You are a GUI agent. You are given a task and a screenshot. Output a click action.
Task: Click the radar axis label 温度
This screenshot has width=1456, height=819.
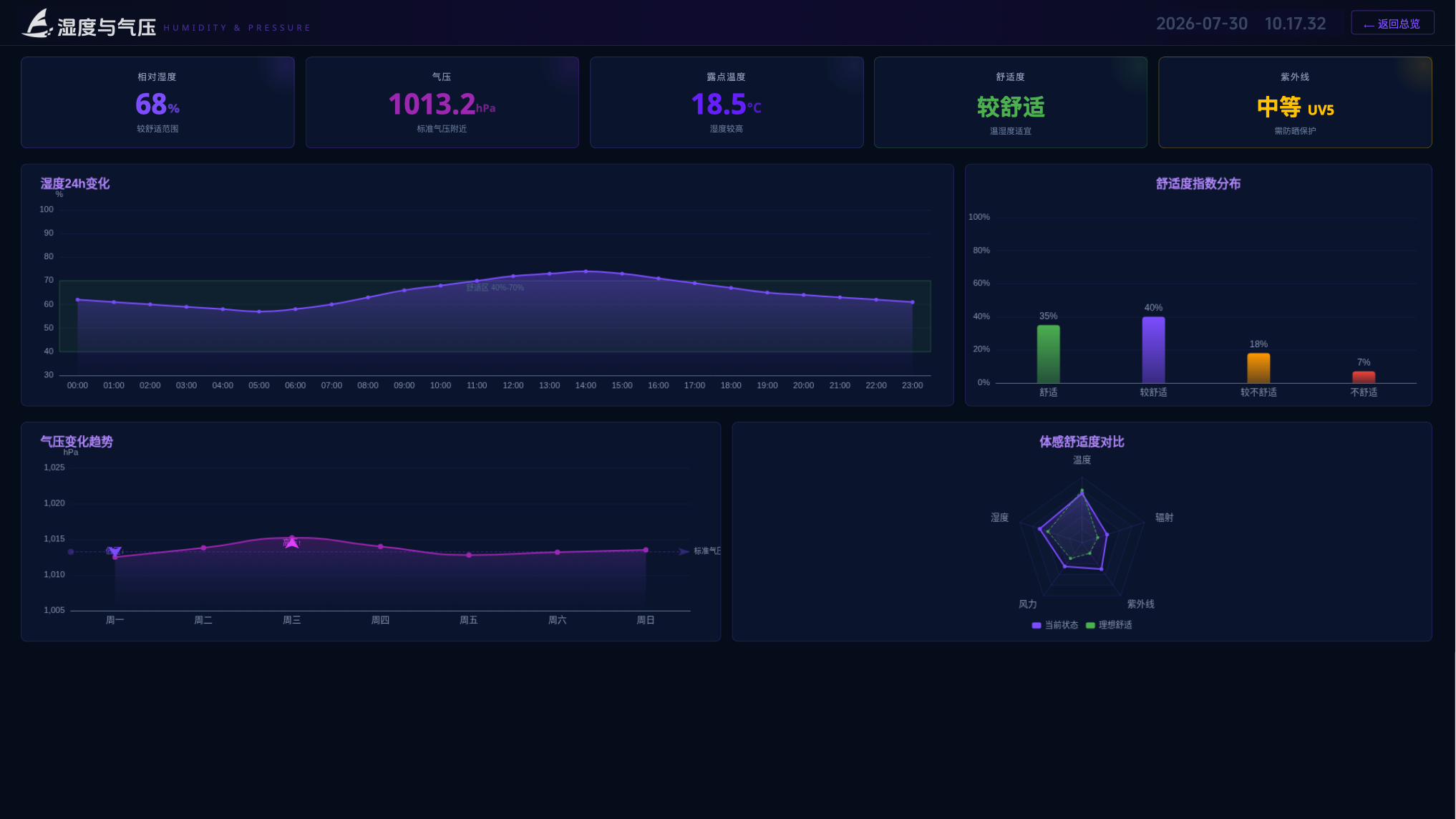(x=1082, y=460)
